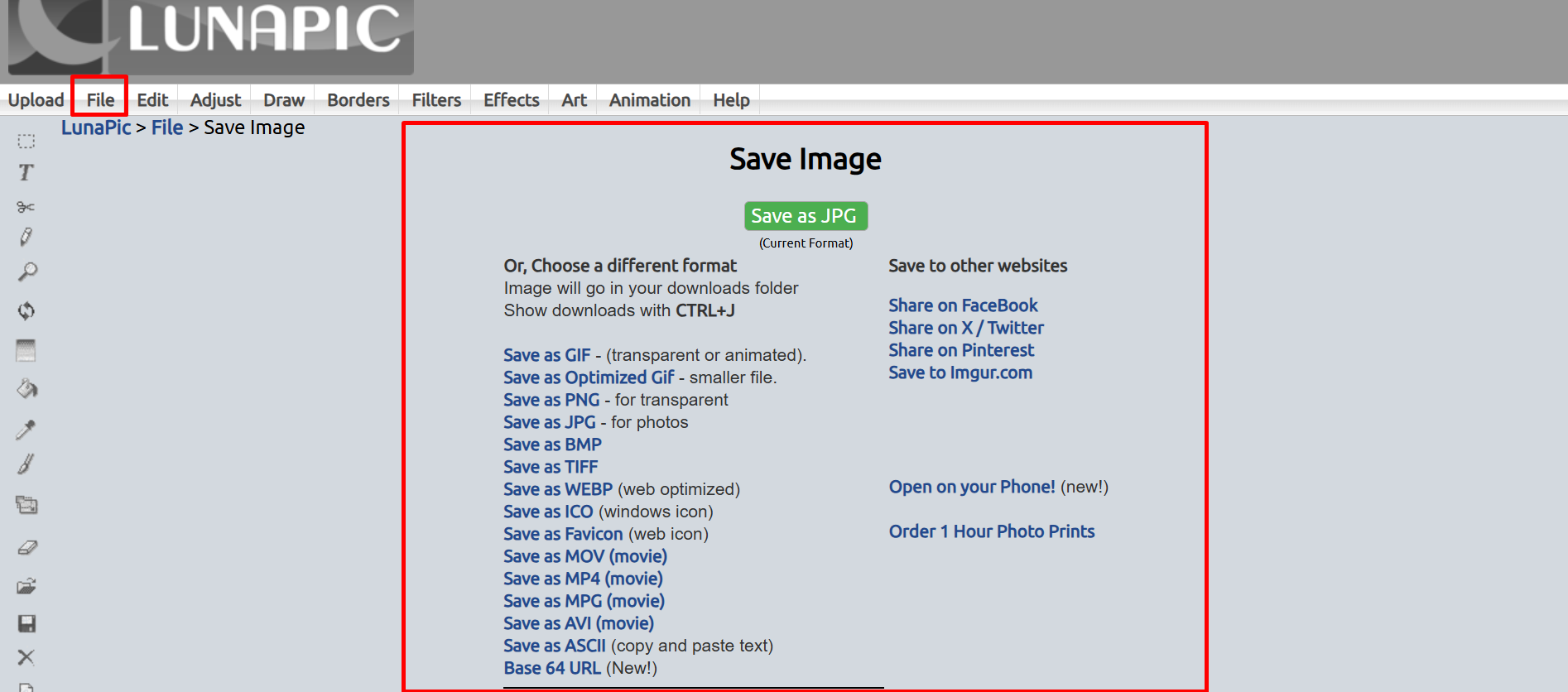This screenshot has width=1568, height=692.
Task: Click Save as MOV (movie) link
Action: point(585,556)
